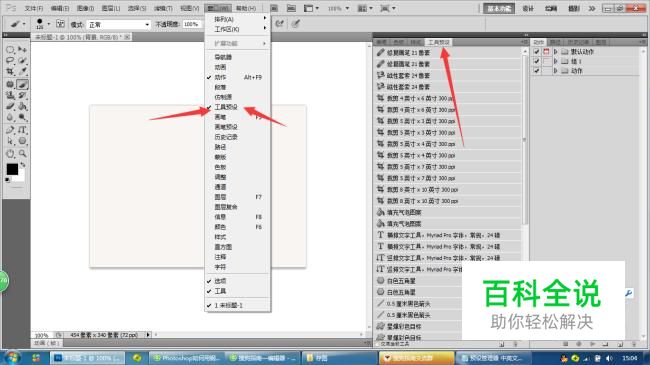Set the white background color swatch

coord(21,177)
